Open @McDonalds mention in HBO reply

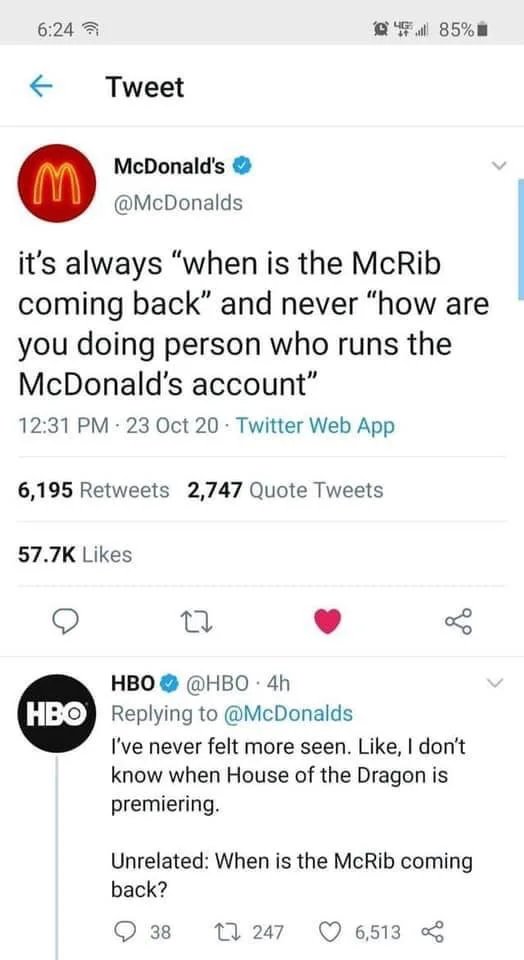(x=286, y=713)
